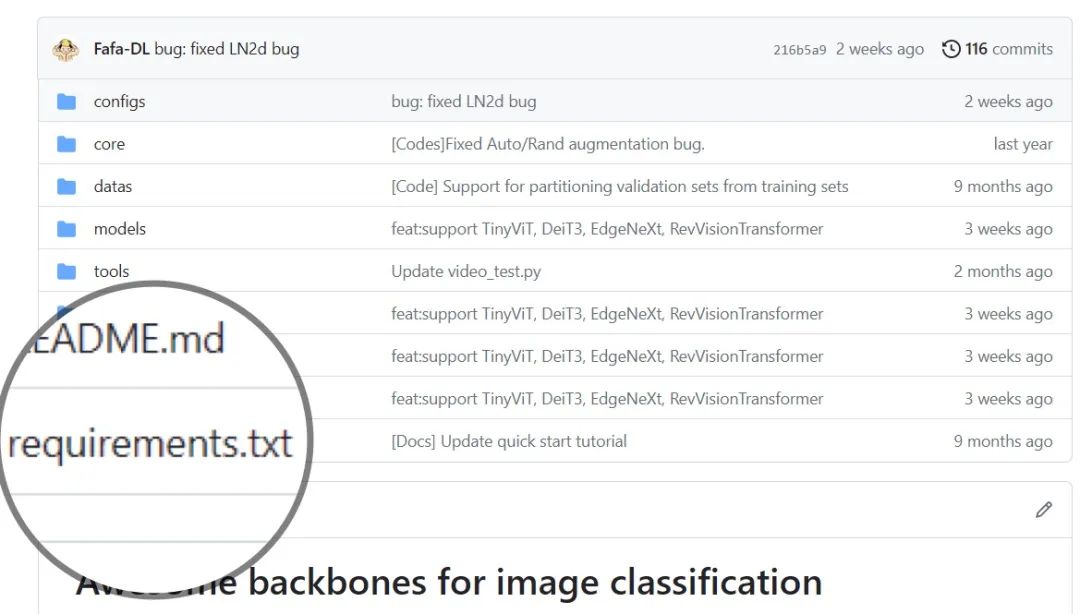Open the configs directory name

point(119,102)
